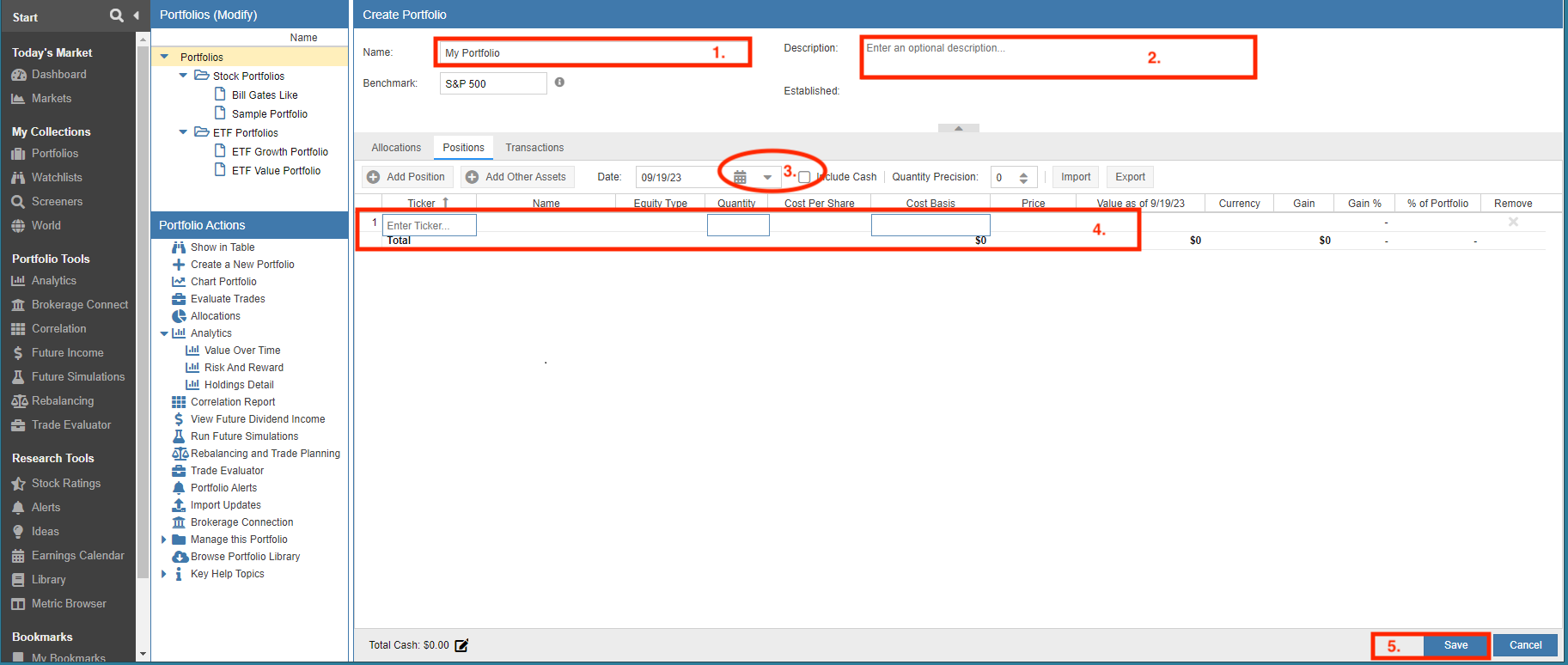Click the Add Position button

(407, 177)
